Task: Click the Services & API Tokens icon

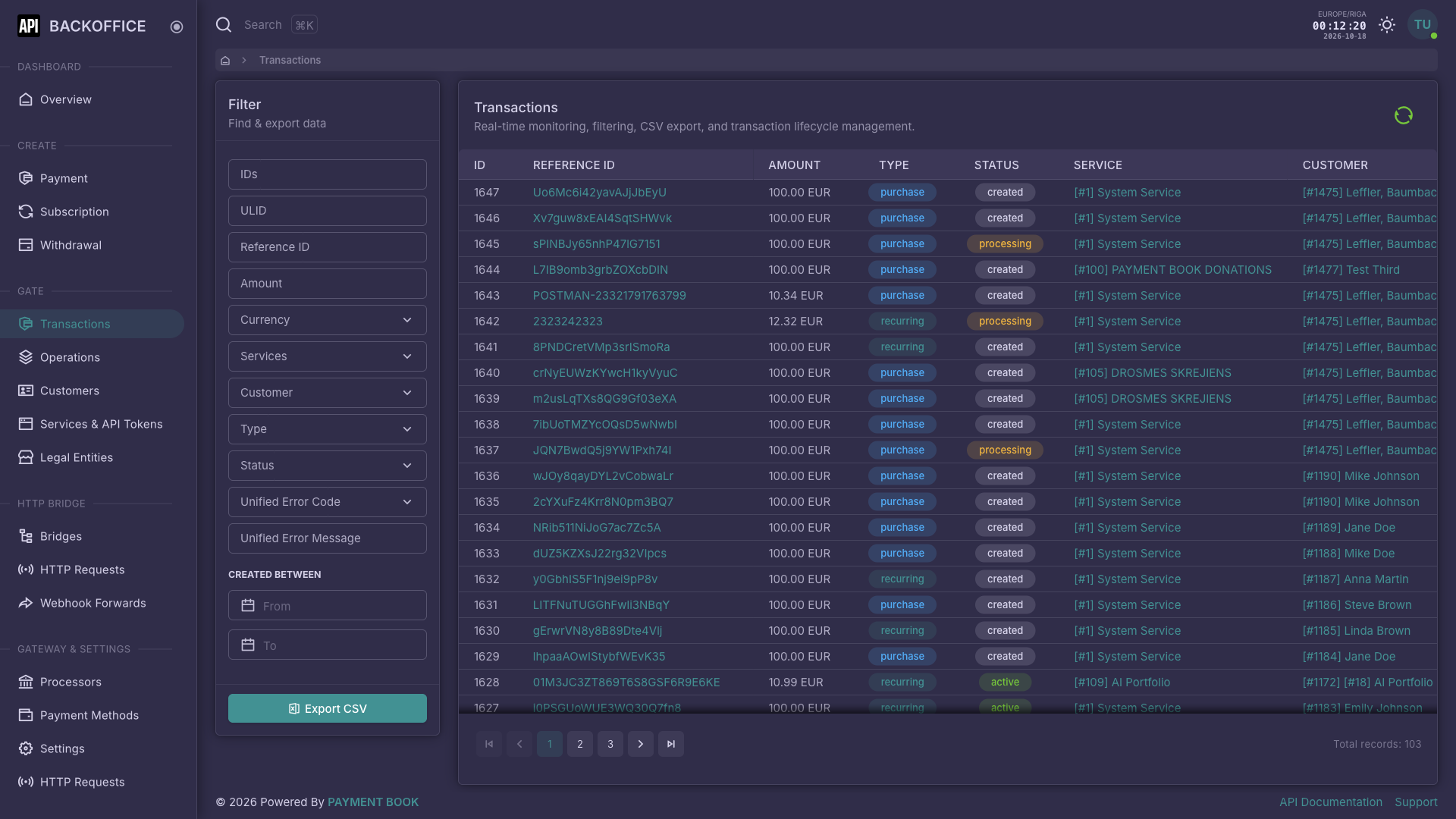Action: click(x=26, y=424)
